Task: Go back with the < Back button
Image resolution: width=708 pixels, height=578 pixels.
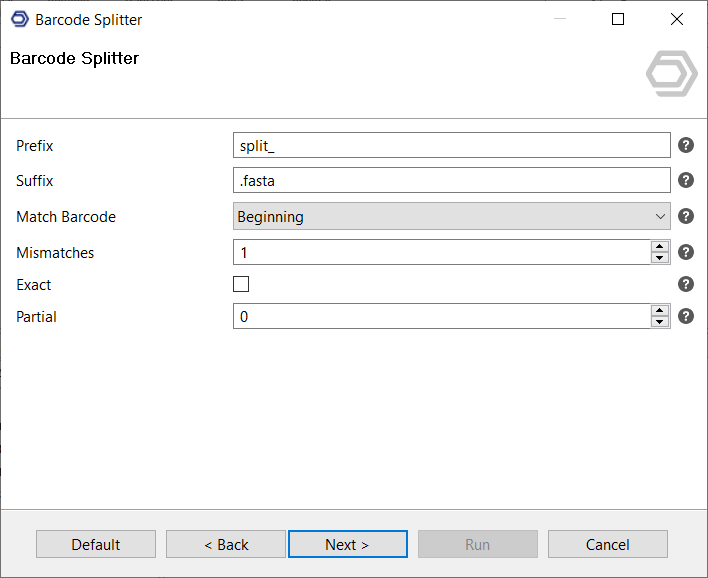Action: pyautogui.click(x=226, y=544)
